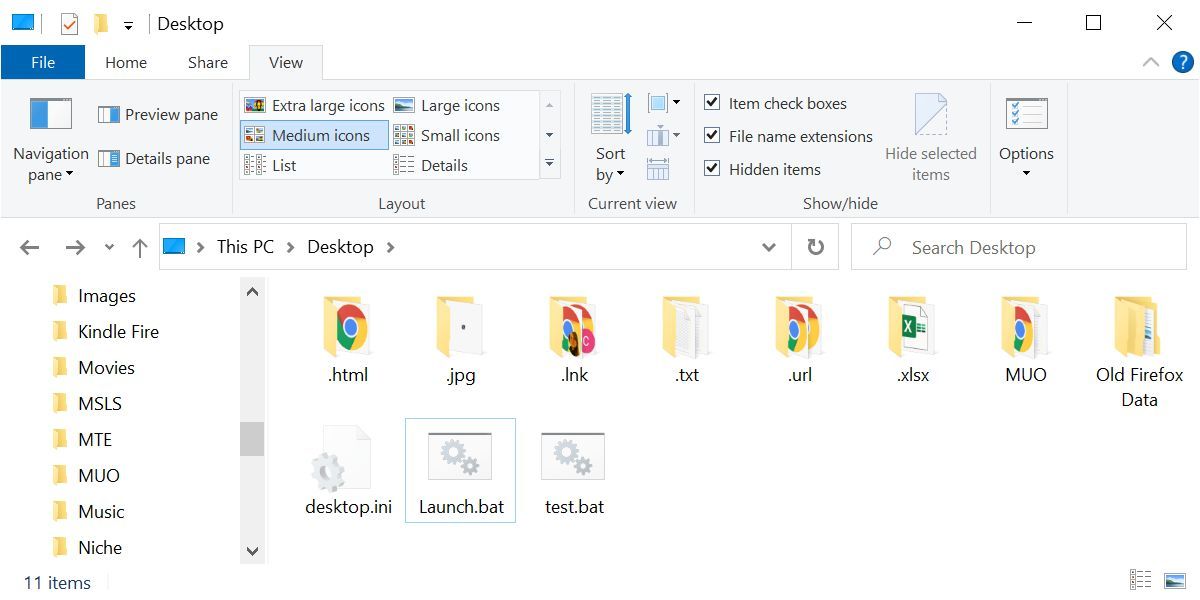Navigate to This PC via breadcrumb link
The height and width of the screenshot is (600, 1200).
pyautogui.click(x=244, y=246)
